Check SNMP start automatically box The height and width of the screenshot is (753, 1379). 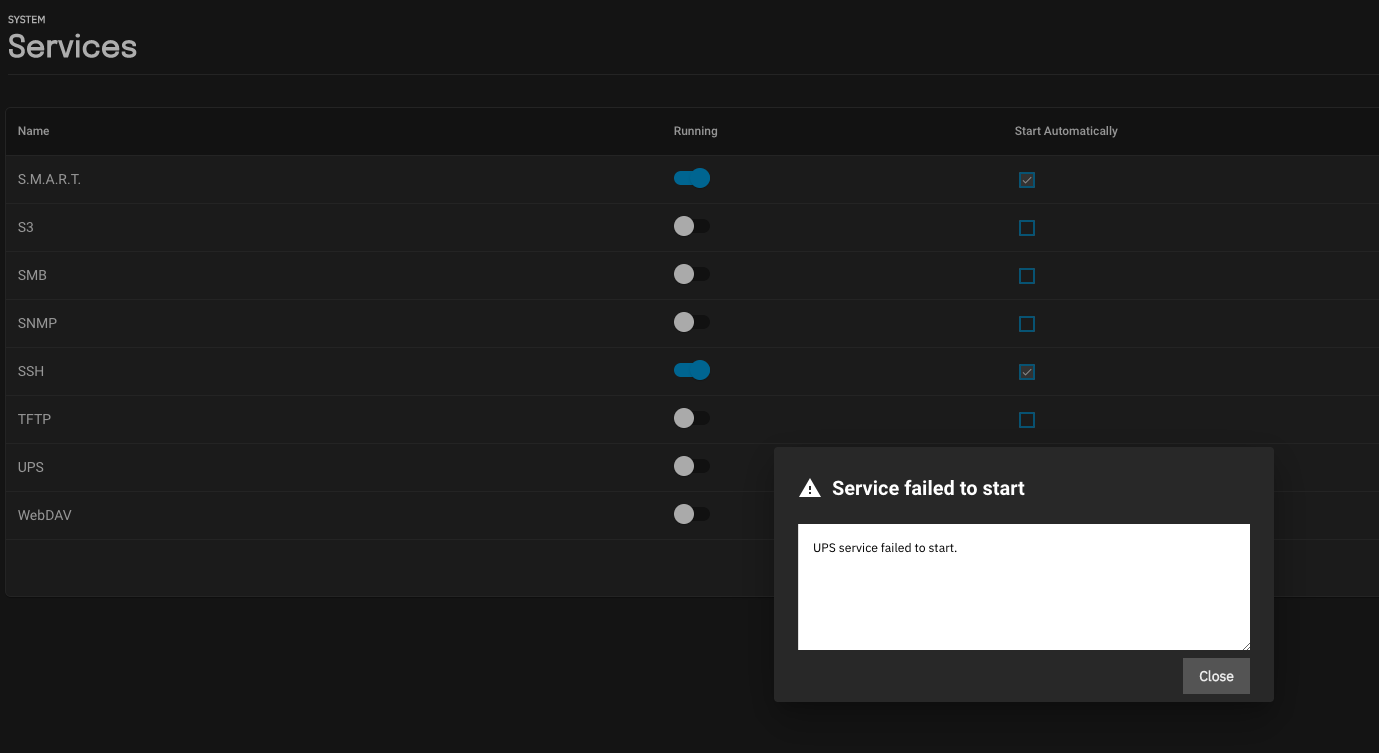1027,324
